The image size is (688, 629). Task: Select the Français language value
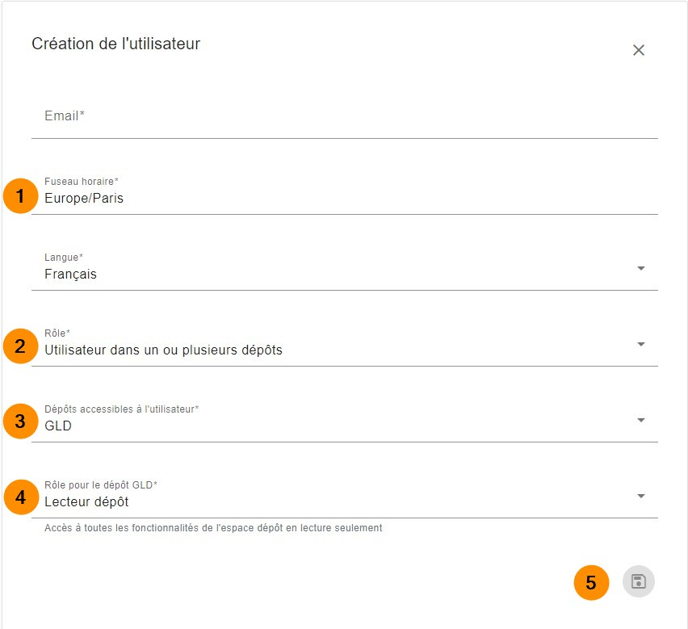tap(71, 274)
